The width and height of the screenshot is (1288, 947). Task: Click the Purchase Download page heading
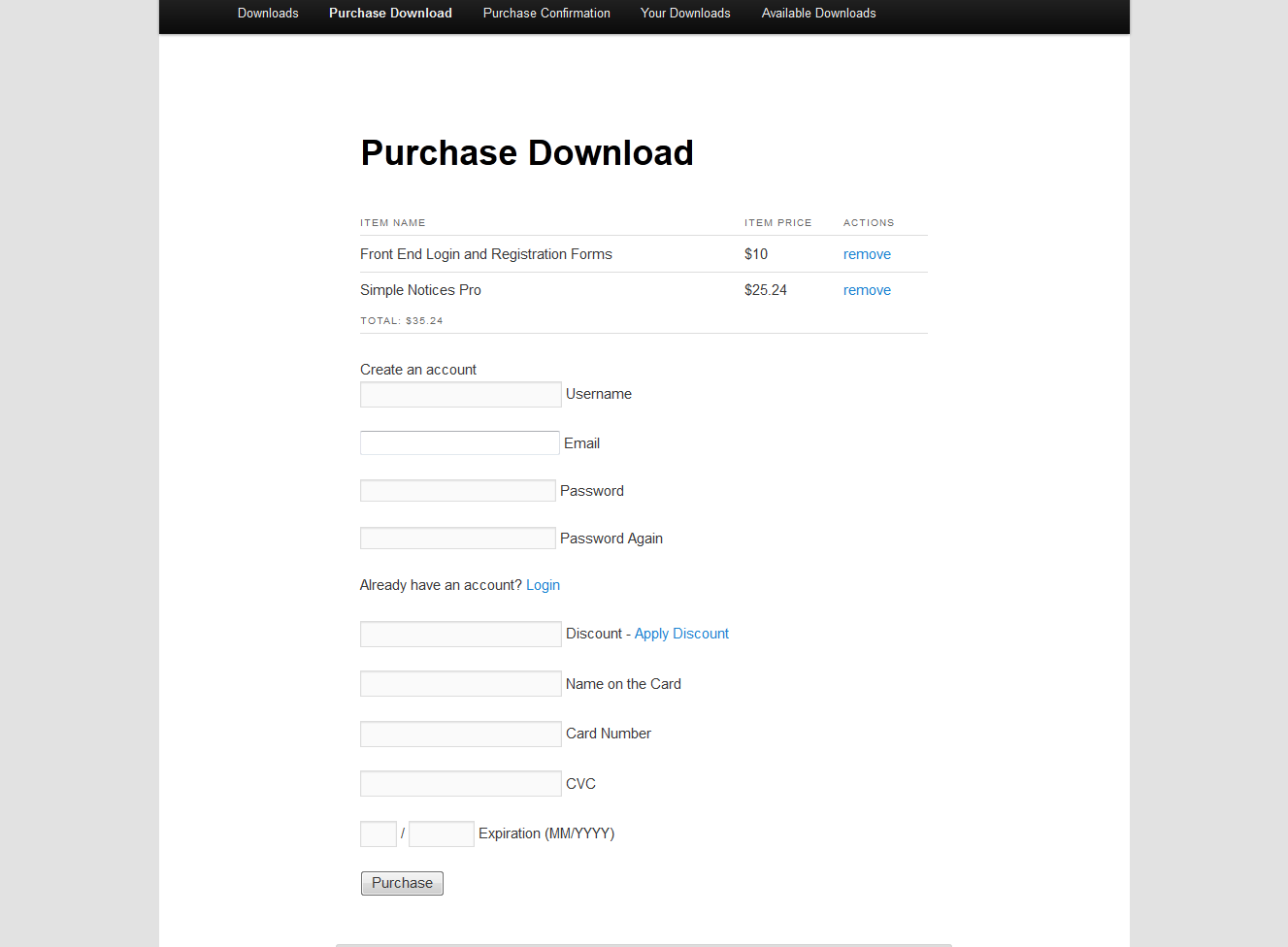click(x=527, y=153)
